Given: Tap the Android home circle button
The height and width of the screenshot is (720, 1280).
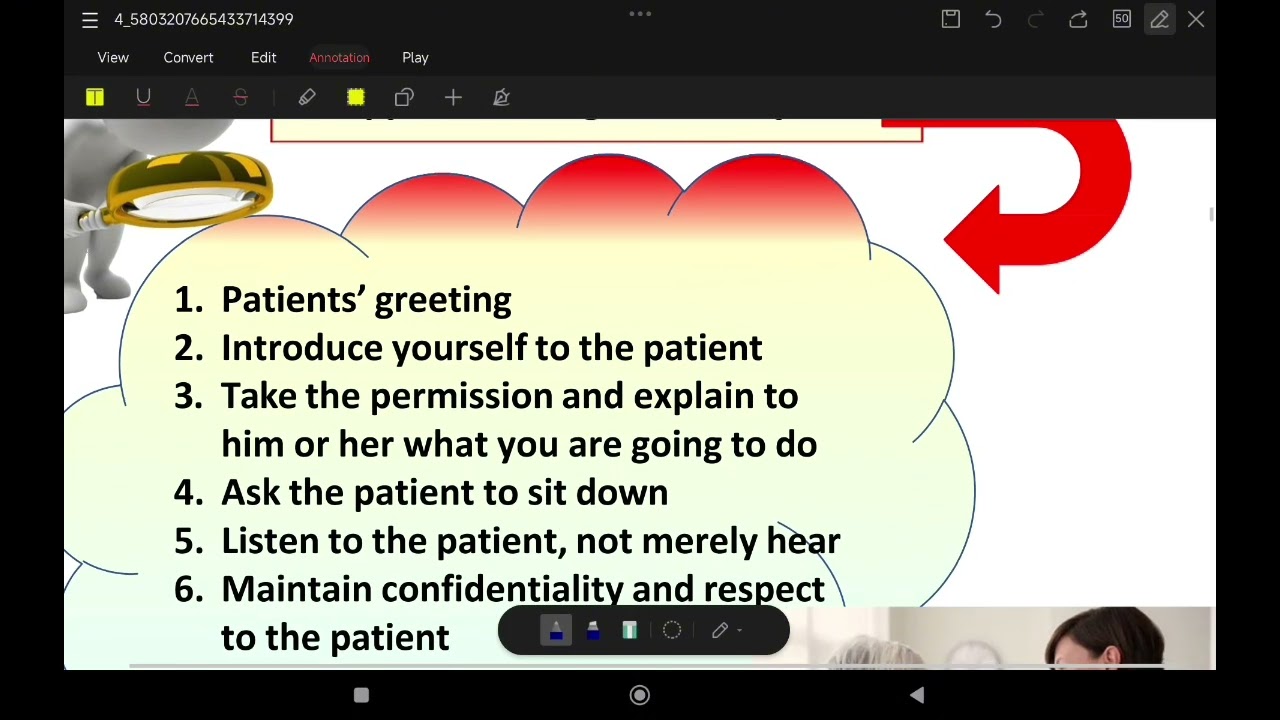Looking at the screenshot, I should coord(640,695).
